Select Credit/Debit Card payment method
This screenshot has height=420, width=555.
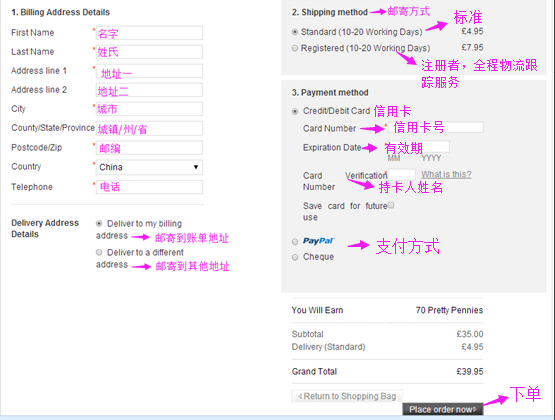(x=294, y=111)
